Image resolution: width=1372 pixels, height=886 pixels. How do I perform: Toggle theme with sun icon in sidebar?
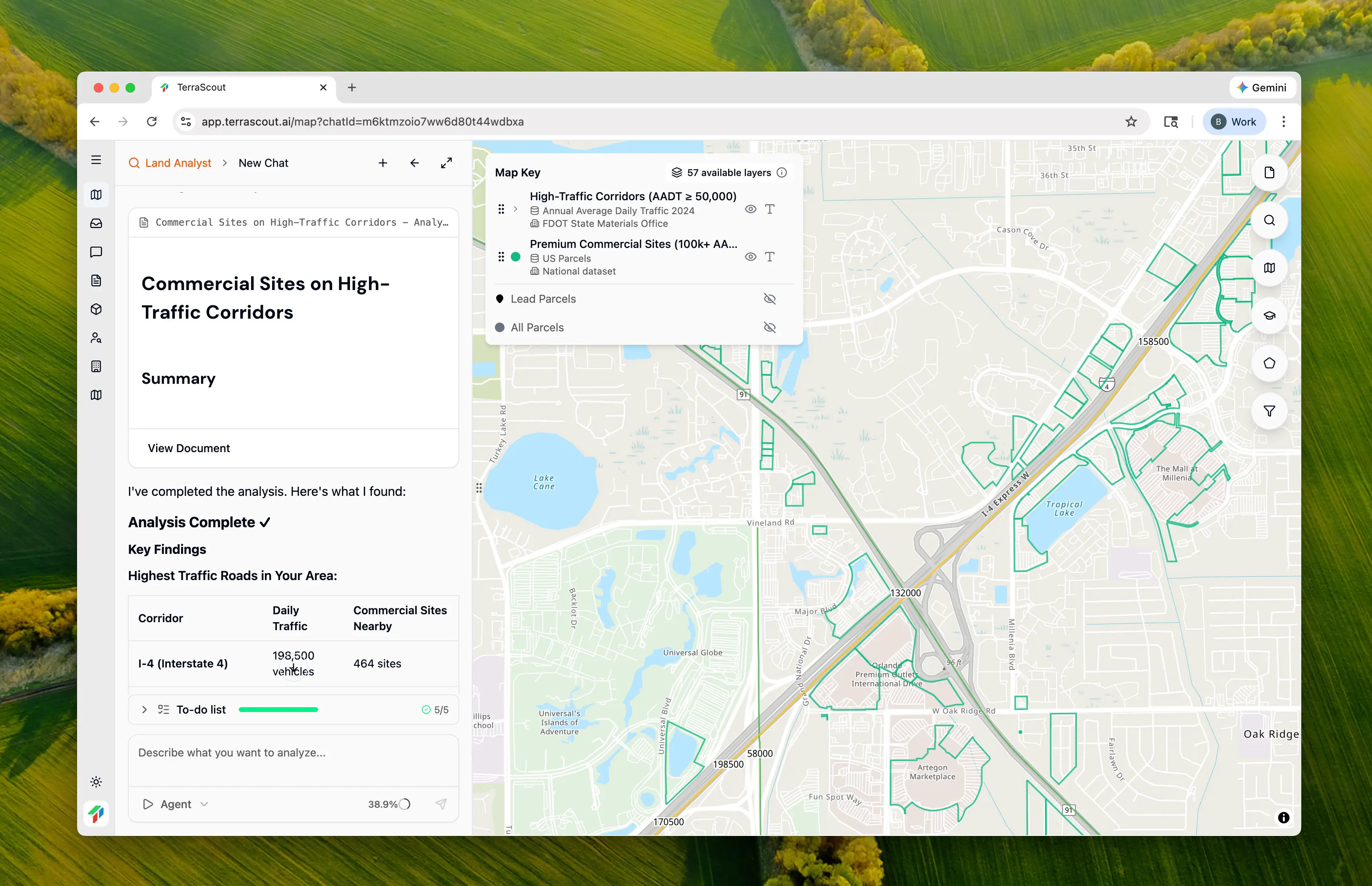click(x=96, y=782)
